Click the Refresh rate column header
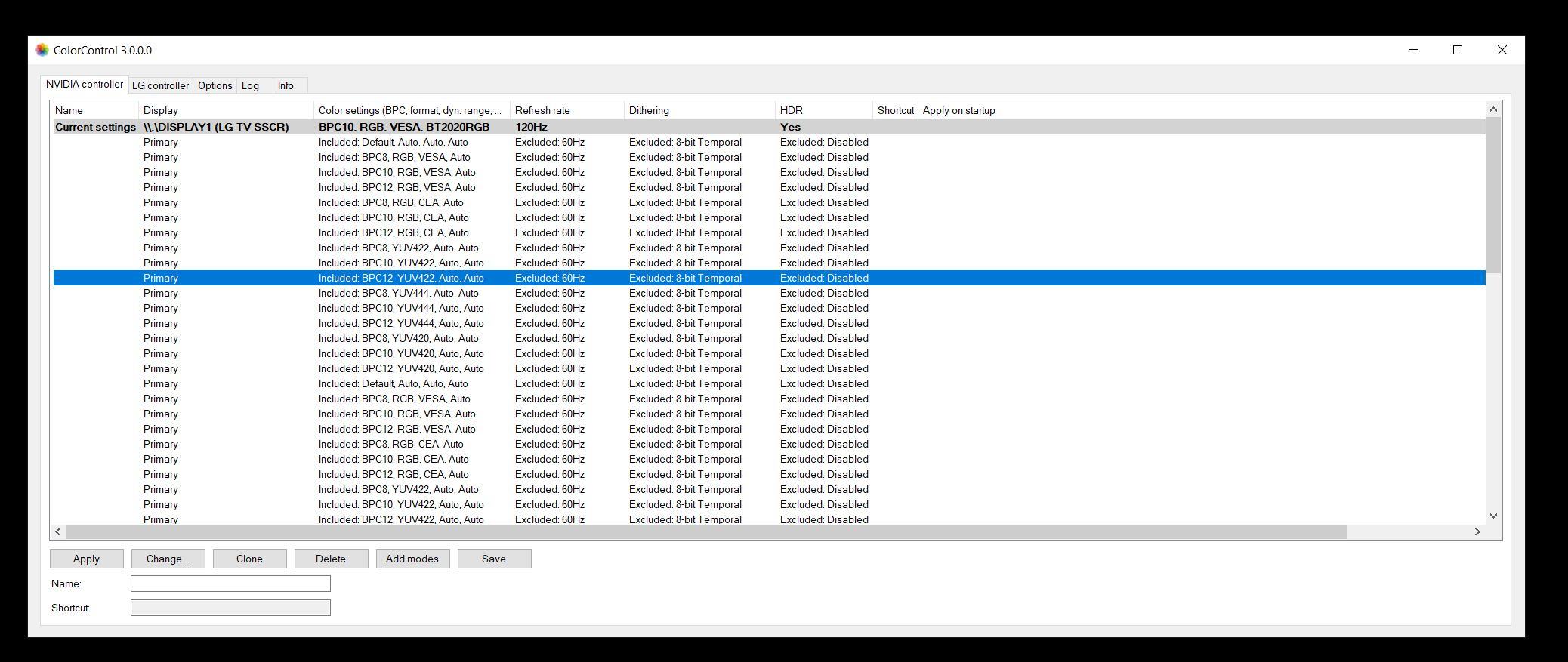This screenshot has width=1568, height=662. coord(567,110)
